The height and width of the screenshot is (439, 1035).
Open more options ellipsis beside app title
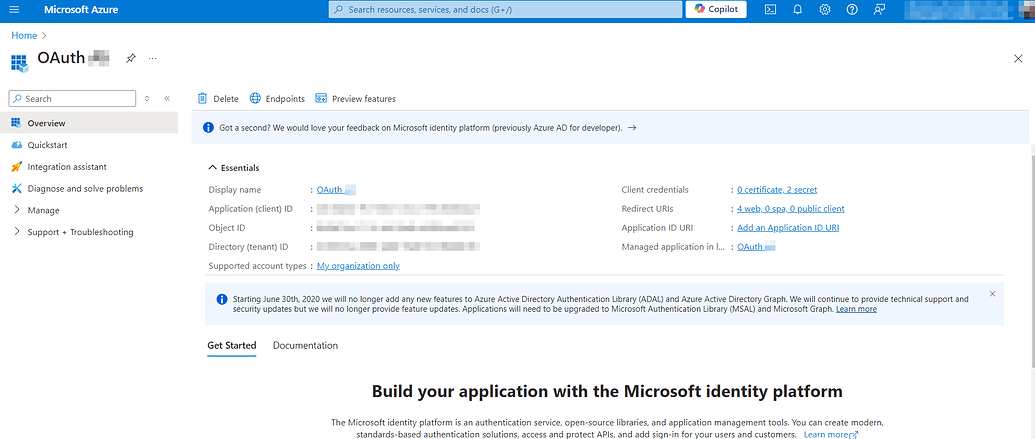152,59
